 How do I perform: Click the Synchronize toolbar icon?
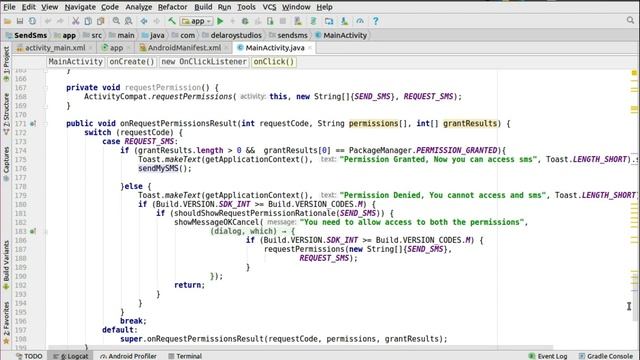coord(32,21)
